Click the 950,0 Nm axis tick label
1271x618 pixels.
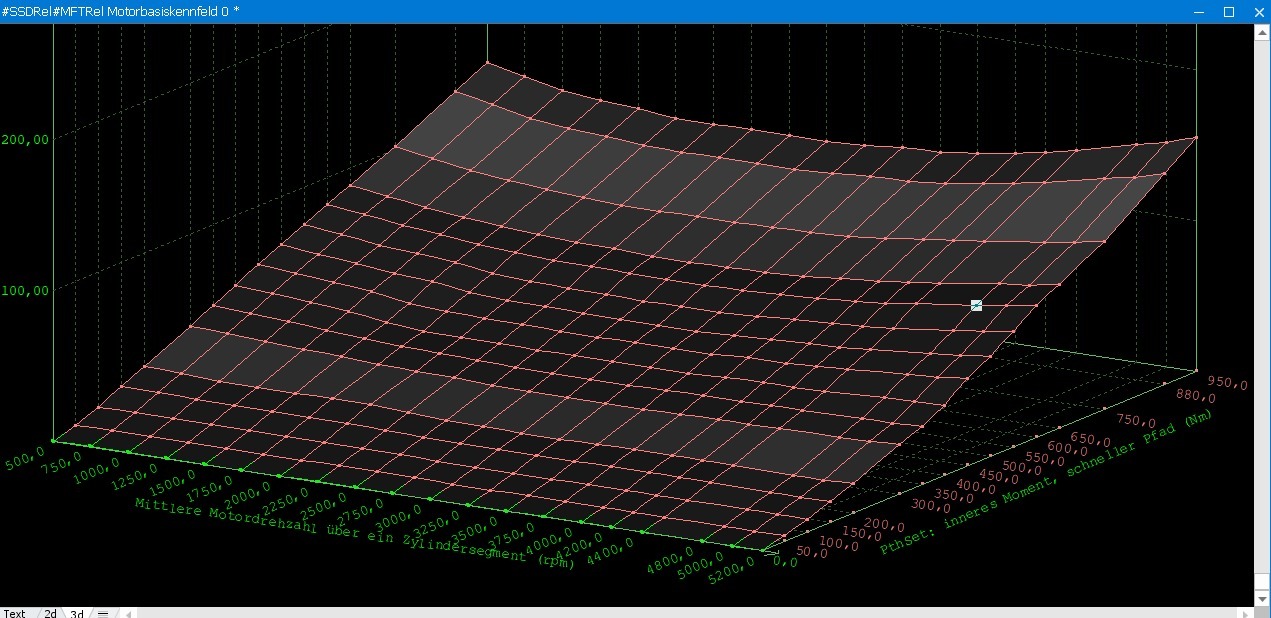click(x=1227, y=383)
